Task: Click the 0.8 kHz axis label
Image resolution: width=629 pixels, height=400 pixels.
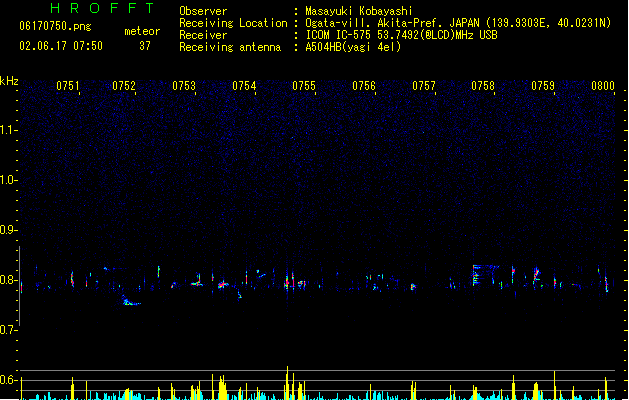Action: pos(8,280)
